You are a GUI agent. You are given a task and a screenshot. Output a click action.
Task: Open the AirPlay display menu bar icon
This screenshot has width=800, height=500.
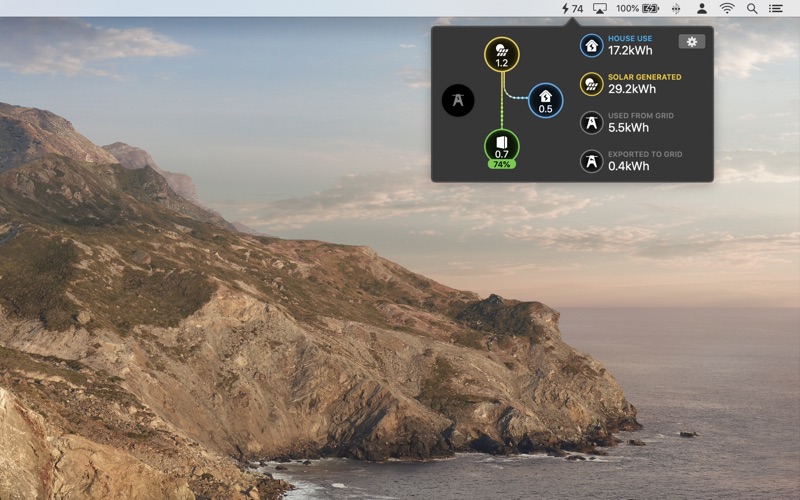[x=599, y=8]
